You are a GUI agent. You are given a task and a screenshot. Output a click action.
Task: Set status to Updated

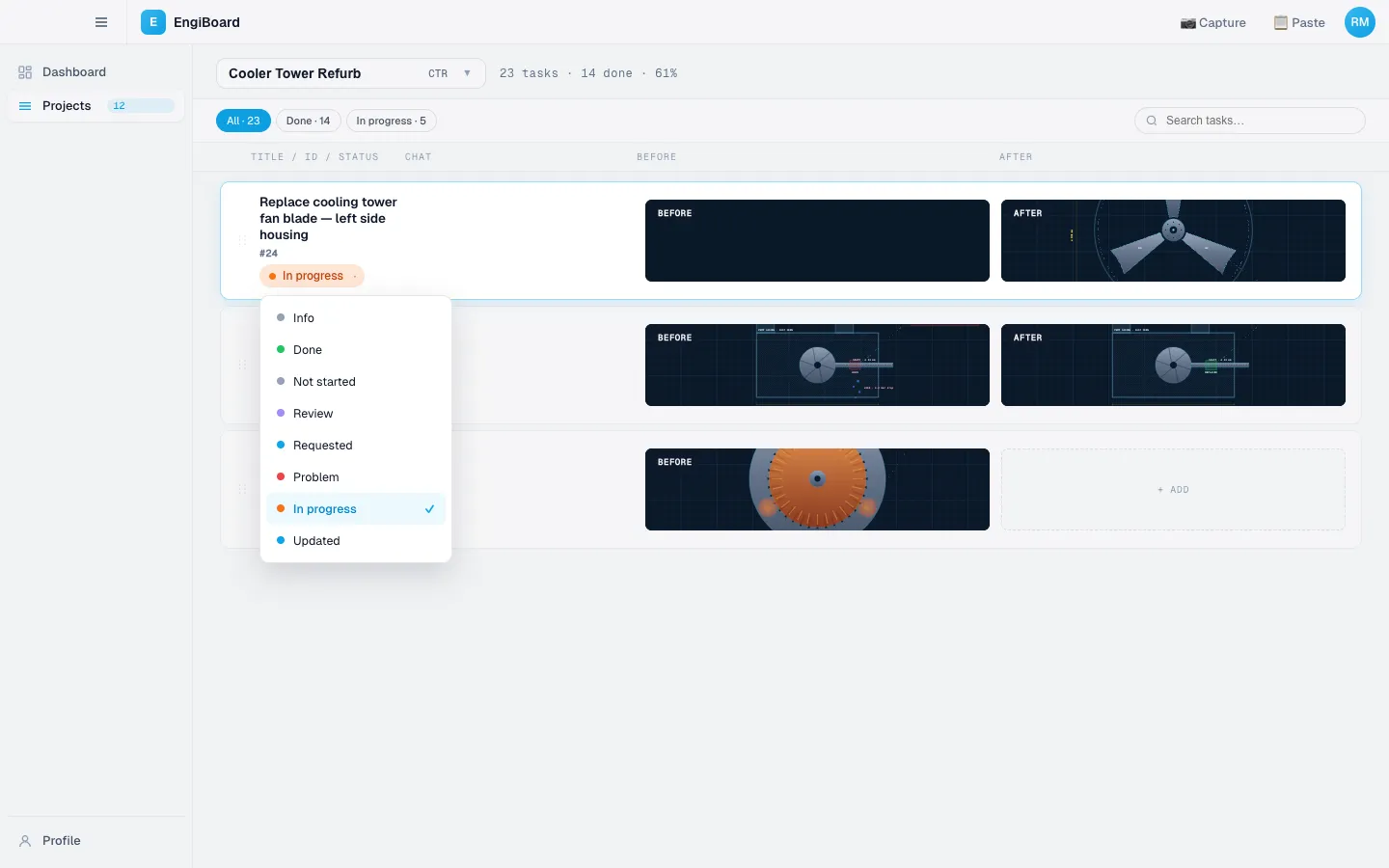pyautogui.click(x=356, y=541)
